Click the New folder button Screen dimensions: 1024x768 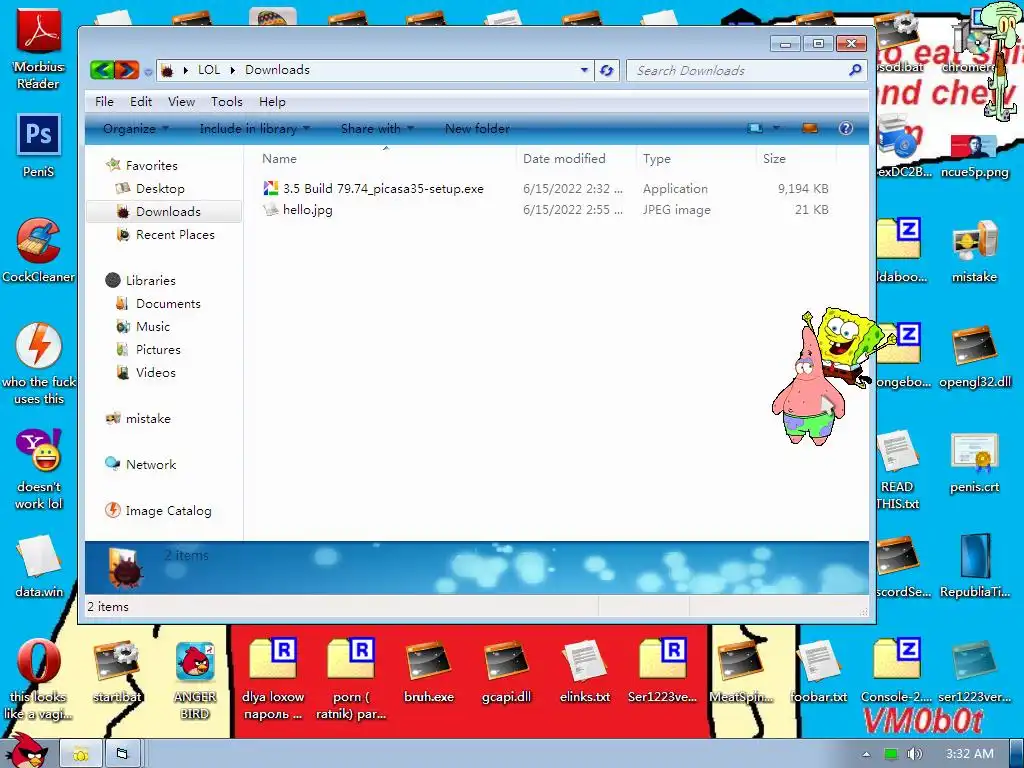(477, 129)
